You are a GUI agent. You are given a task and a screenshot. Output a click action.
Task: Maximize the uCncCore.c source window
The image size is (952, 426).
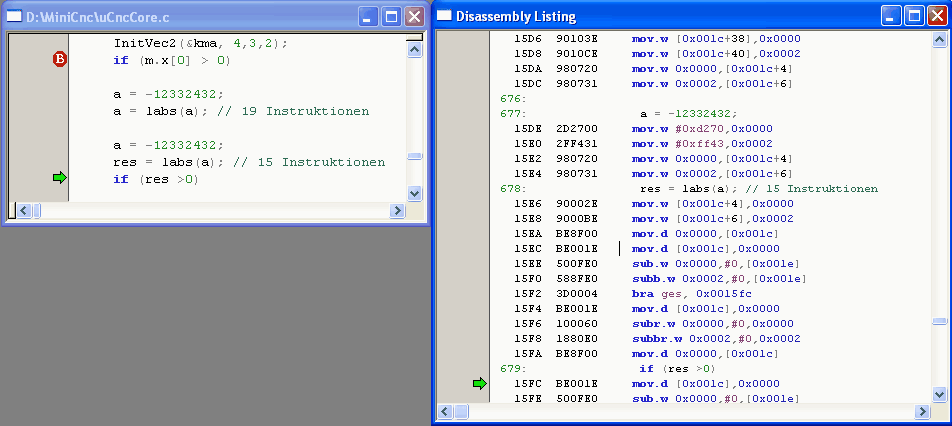(391, 16)
